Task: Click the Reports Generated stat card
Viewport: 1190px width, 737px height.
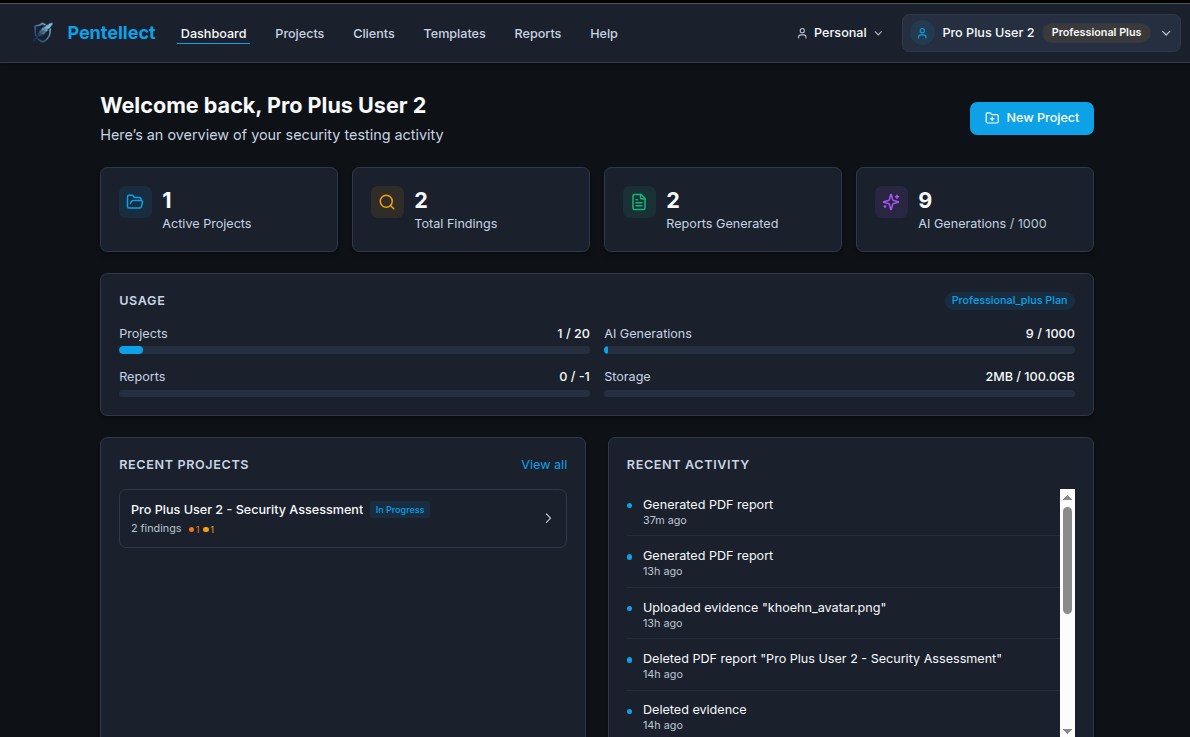Action: [x=722, y=209]
